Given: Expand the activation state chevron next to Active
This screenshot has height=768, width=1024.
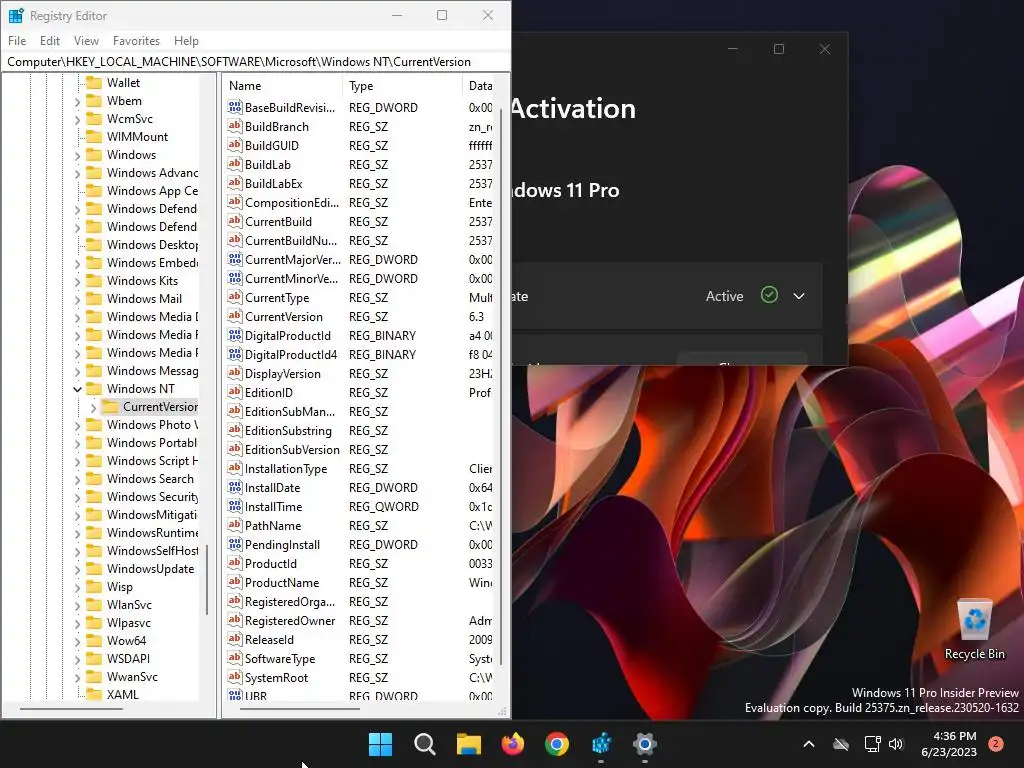Looking at the screenshot, I should [799, 296].
